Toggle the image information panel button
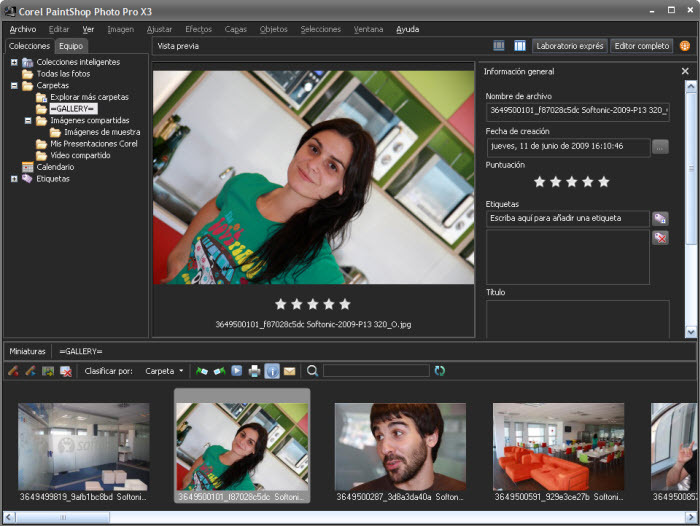The image size is (700, 526). click(x=272, y=371)
